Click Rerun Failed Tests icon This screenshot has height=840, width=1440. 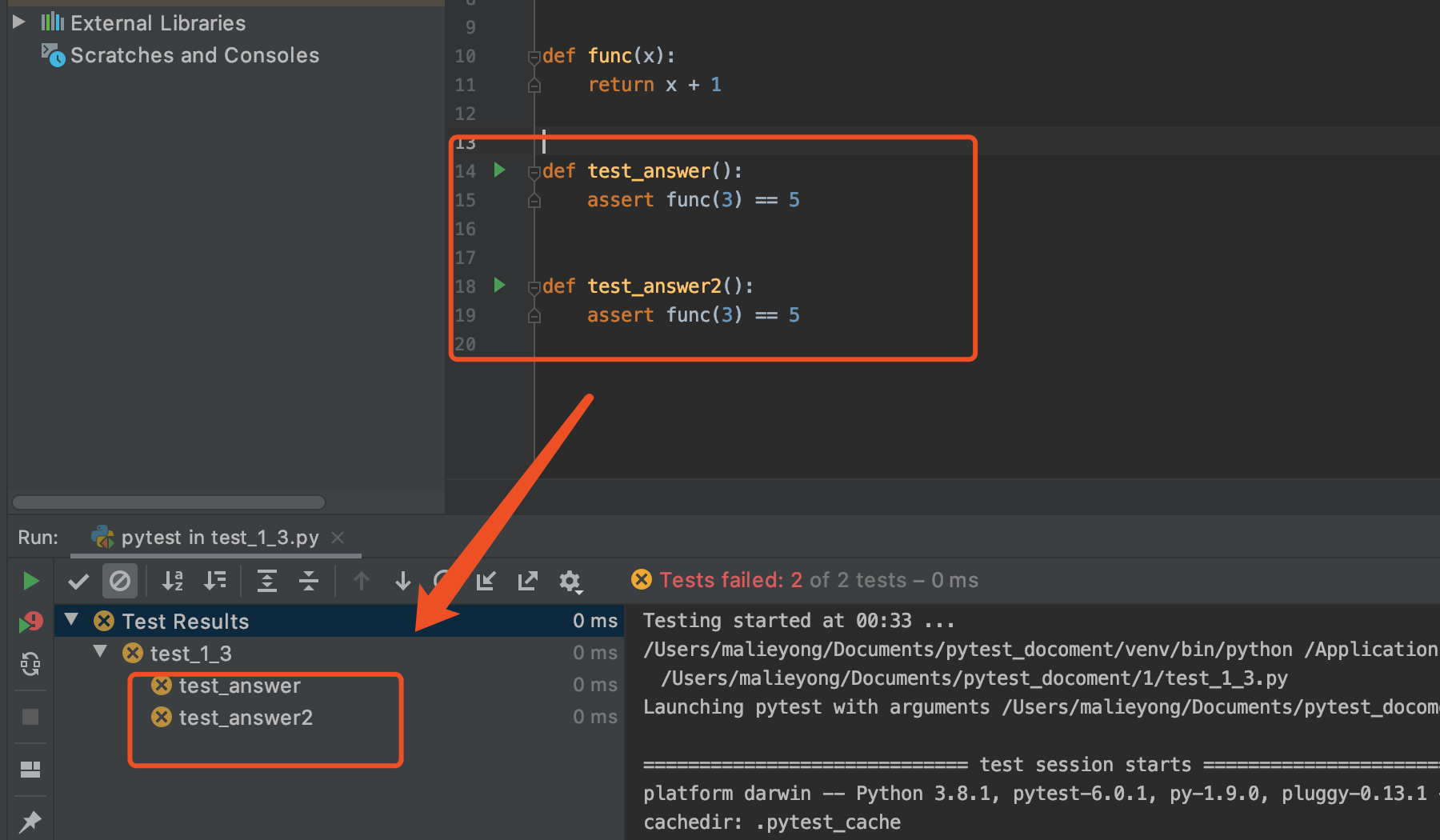tap(30, 622)
